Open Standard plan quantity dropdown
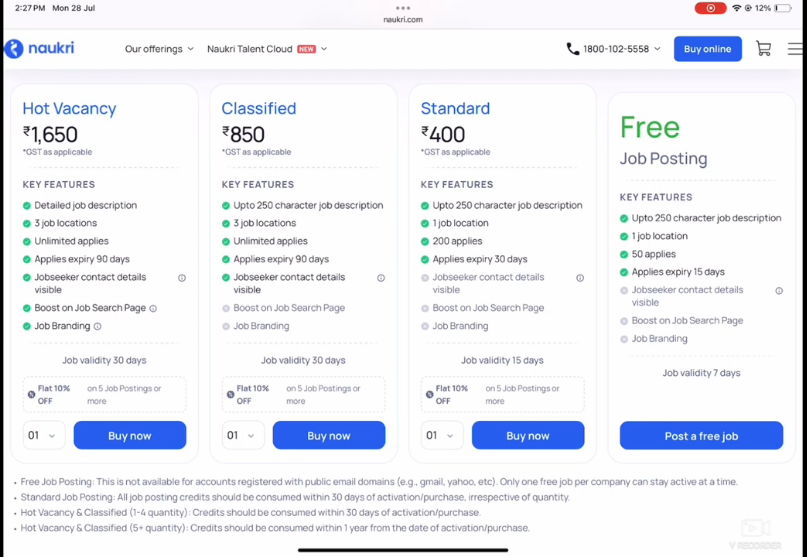807x557 pixels. tap(442, 435)
